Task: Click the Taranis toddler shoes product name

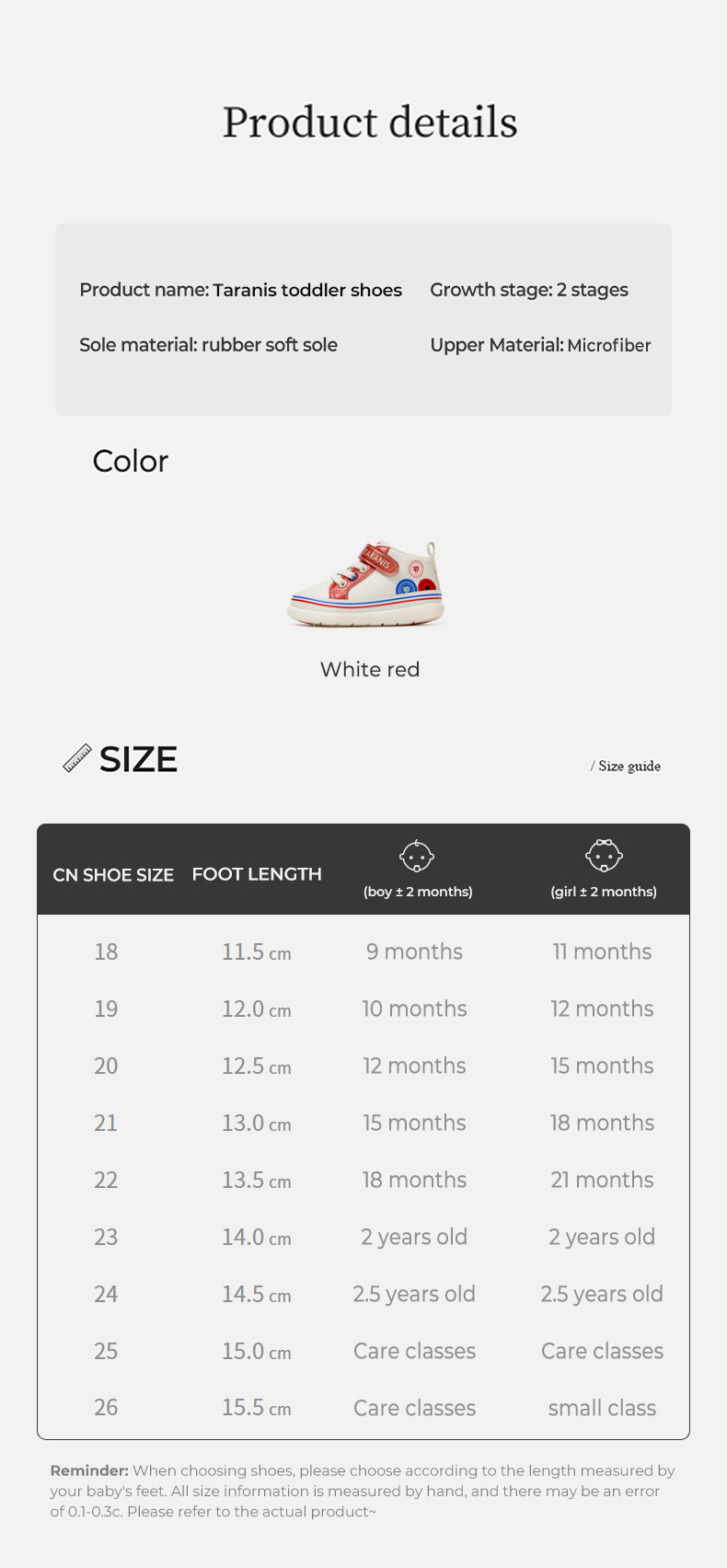Action: 307,290
